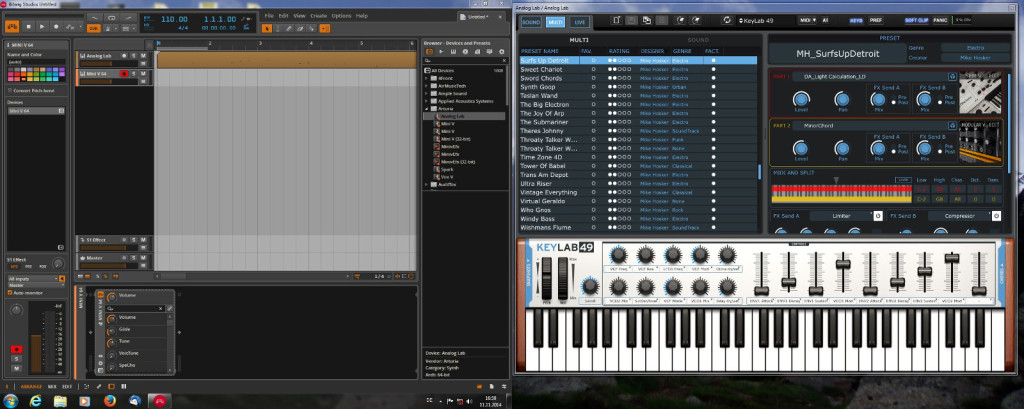Screen dimensions: 1024x409
Task: Open the File menu in Bitwig
Action: pos(269,16)
